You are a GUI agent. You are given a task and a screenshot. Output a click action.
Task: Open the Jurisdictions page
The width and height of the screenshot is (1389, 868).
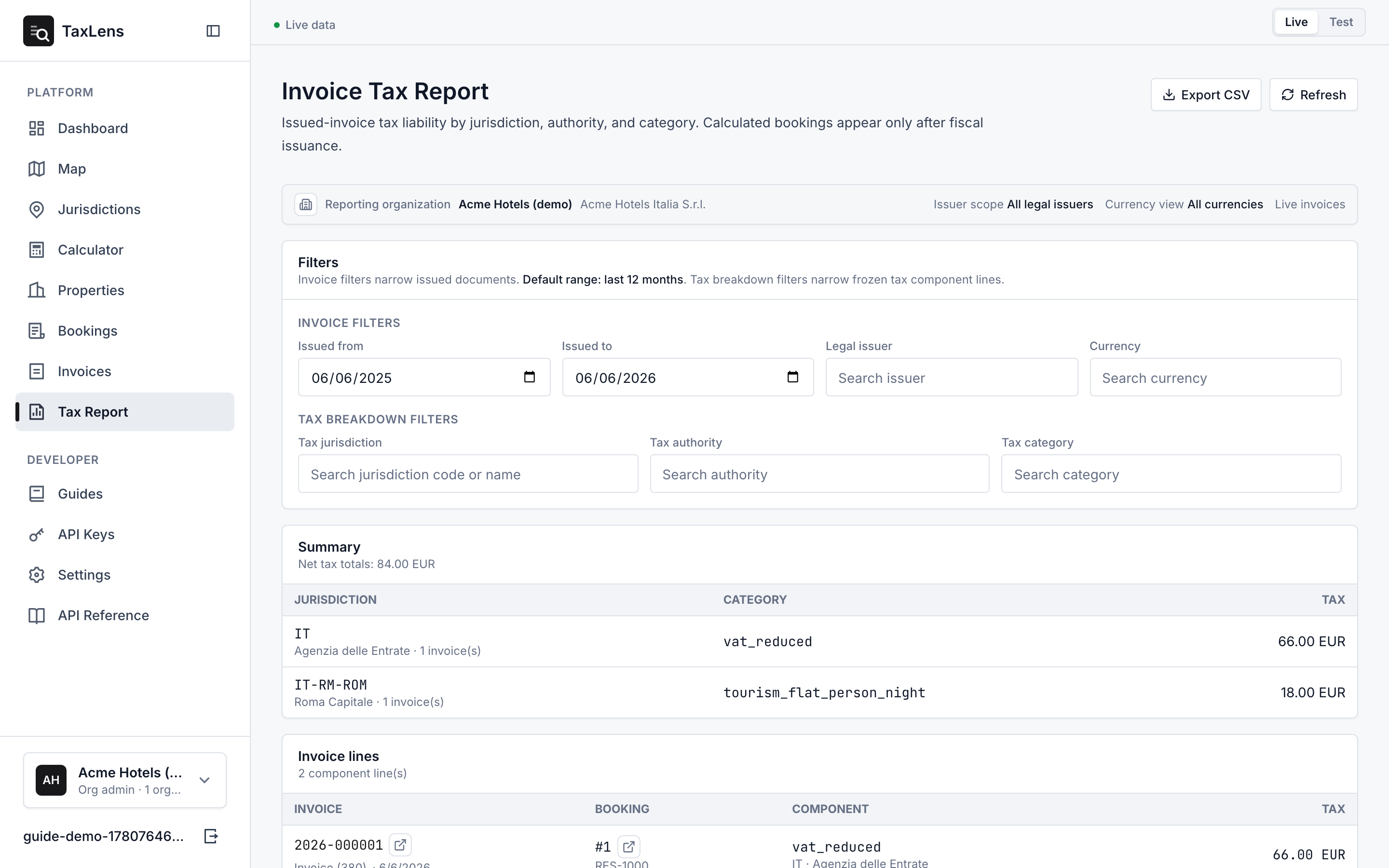pos(124,210)
